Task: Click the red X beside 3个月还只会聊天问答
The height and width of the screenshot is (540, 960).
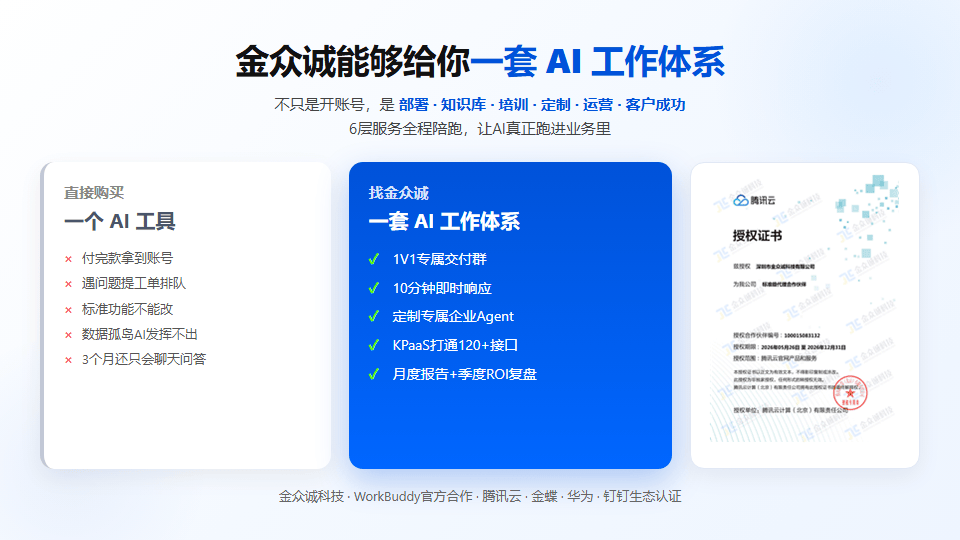Action: (x=69, y=361)
